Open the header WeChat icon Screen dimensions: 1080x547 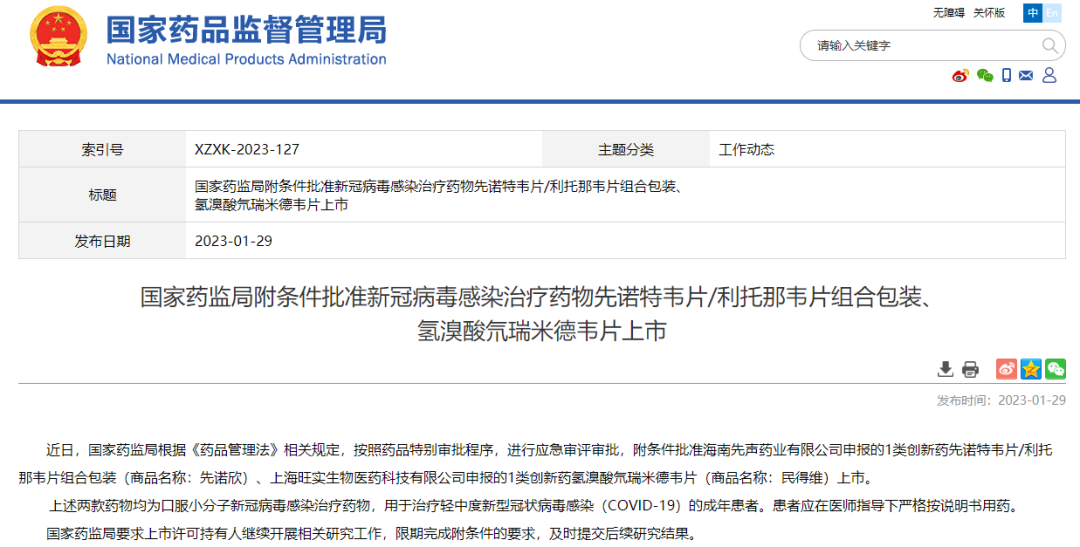985,76
